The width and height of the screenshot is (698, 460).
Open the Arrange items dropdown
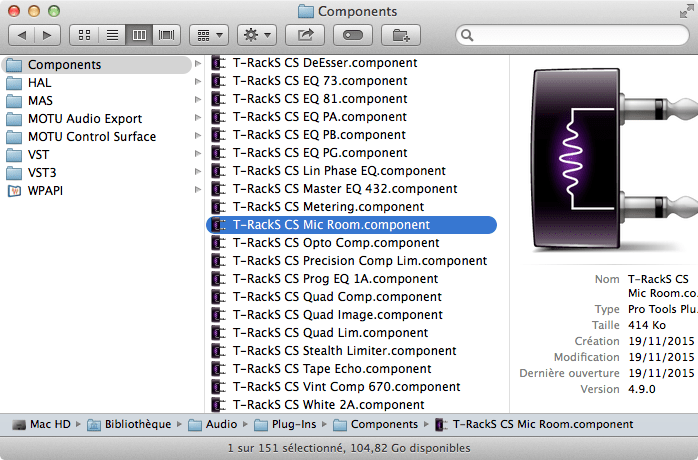pos(209,35)
